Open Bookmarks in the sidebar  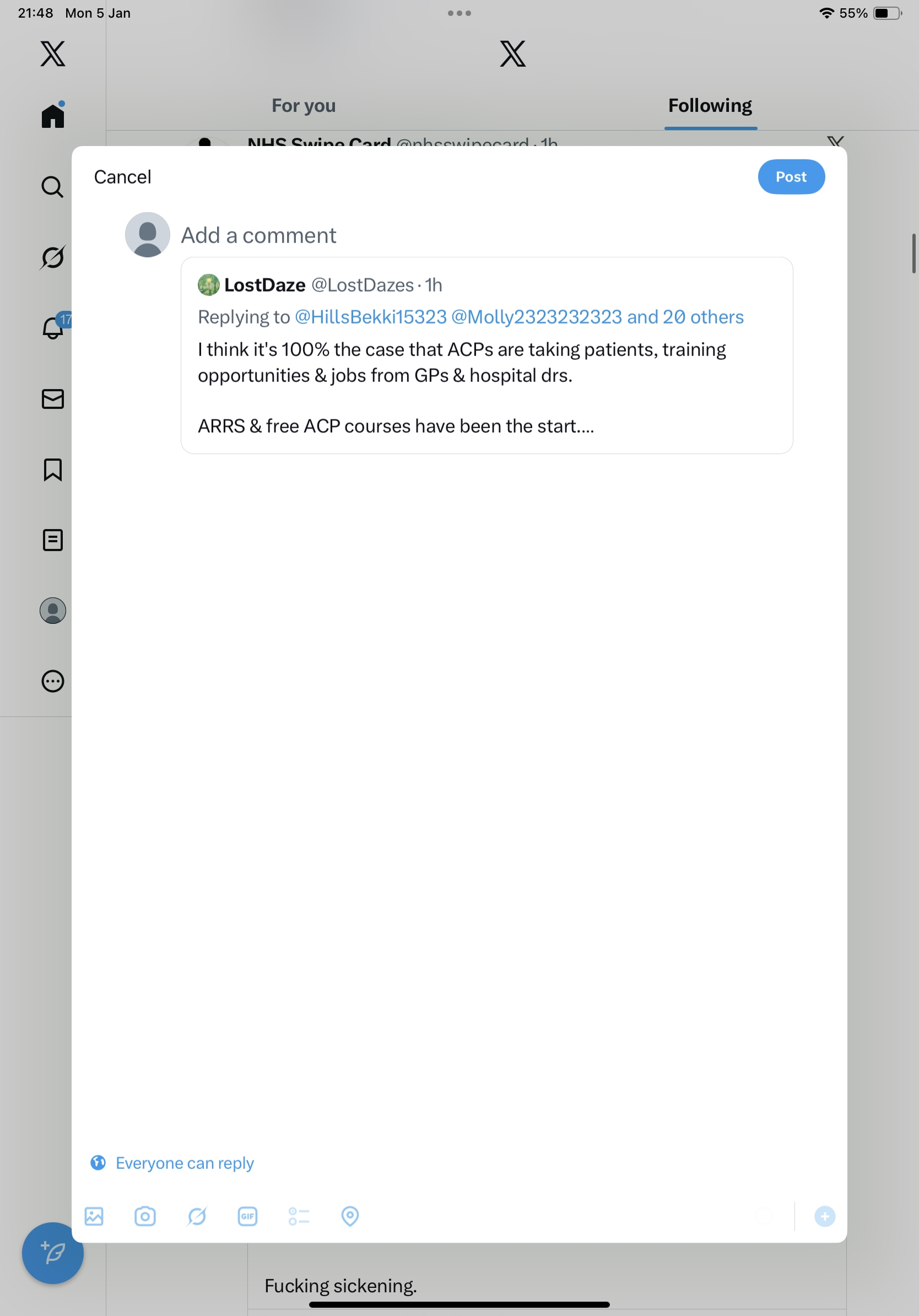[53, 470]
